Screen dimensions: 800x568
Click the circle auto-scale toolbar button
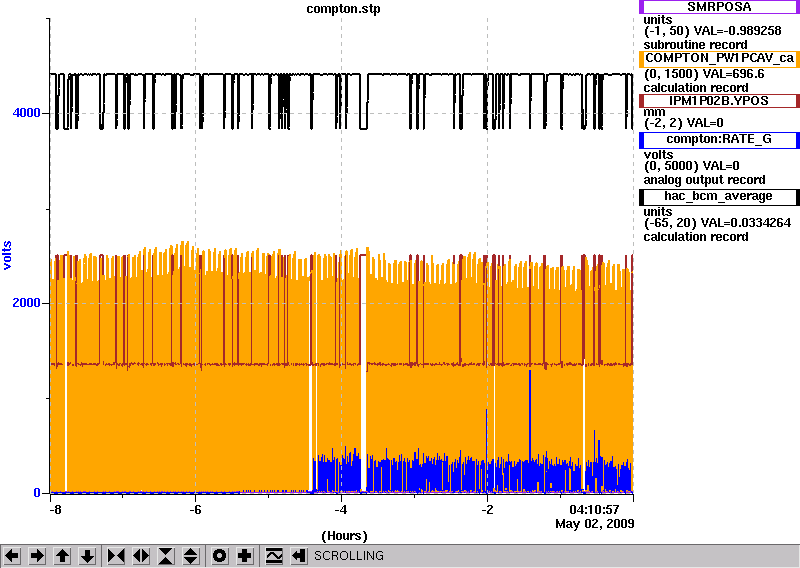pos(220,555)
